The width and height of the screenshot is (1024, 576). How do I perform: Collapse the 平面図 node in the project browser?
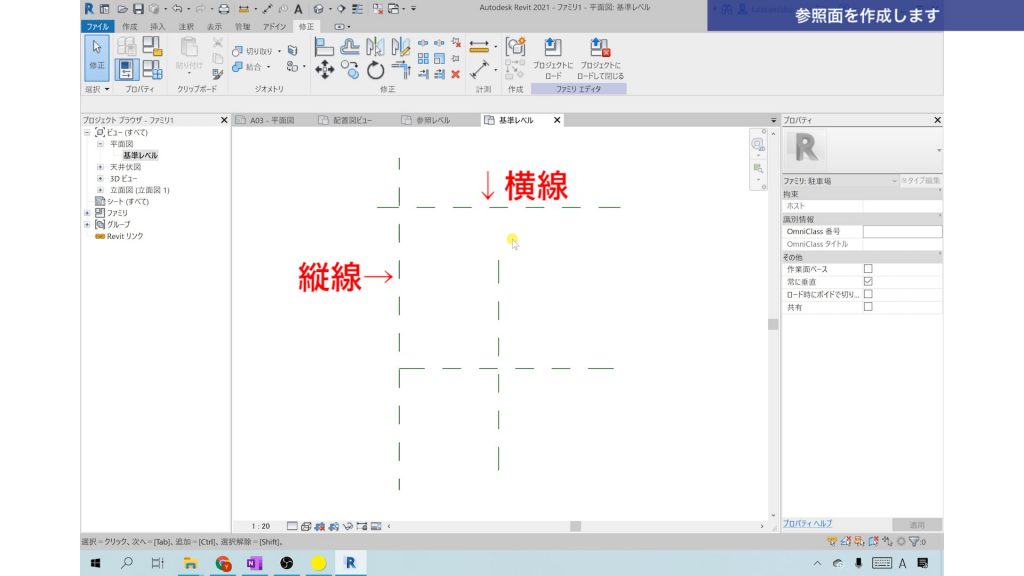[x=103, y=144]
